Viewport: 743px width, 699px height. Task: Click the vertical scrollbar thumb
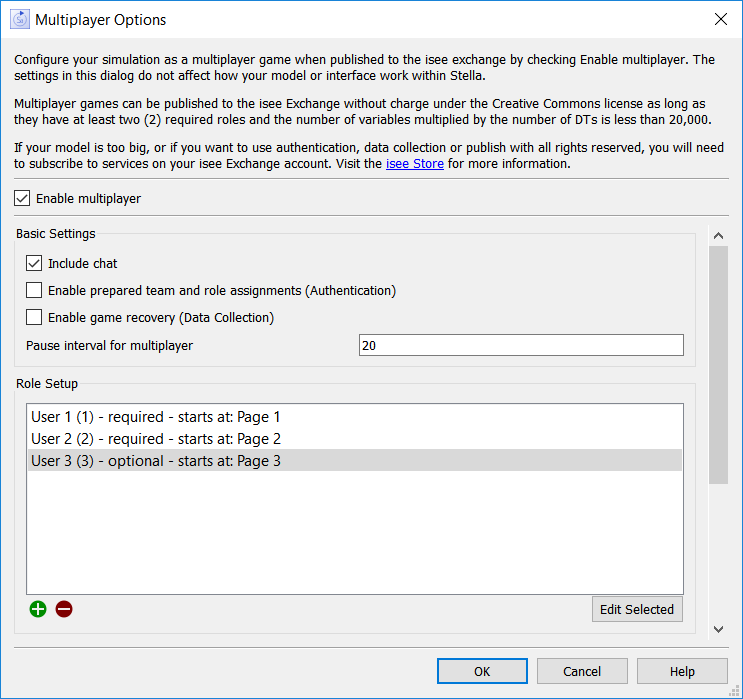[x=718, y=365]
